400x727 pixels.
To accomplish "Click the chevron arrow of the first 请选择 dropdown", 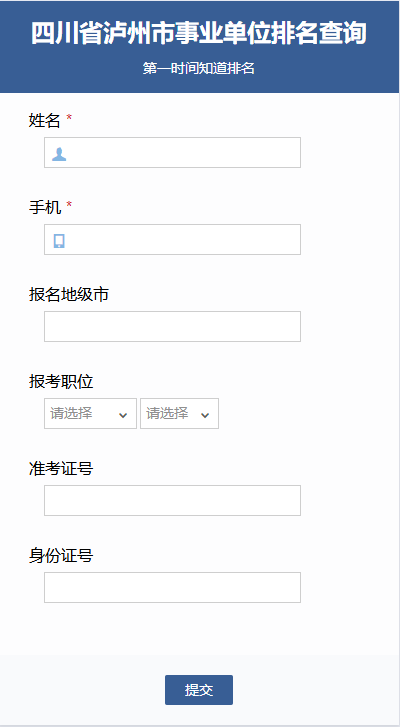I will pyautogui.click(x=123, y=415).
